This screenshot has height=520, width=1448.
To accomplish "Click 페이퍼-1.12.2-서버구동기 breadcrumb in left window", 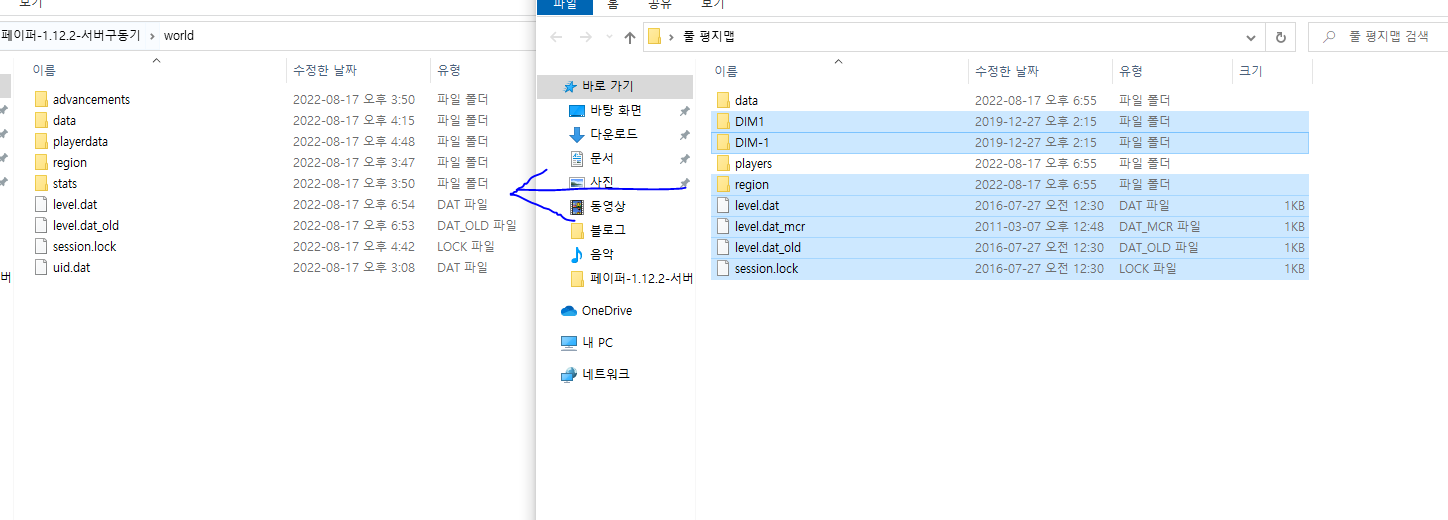I will click(x=71, y=35).
